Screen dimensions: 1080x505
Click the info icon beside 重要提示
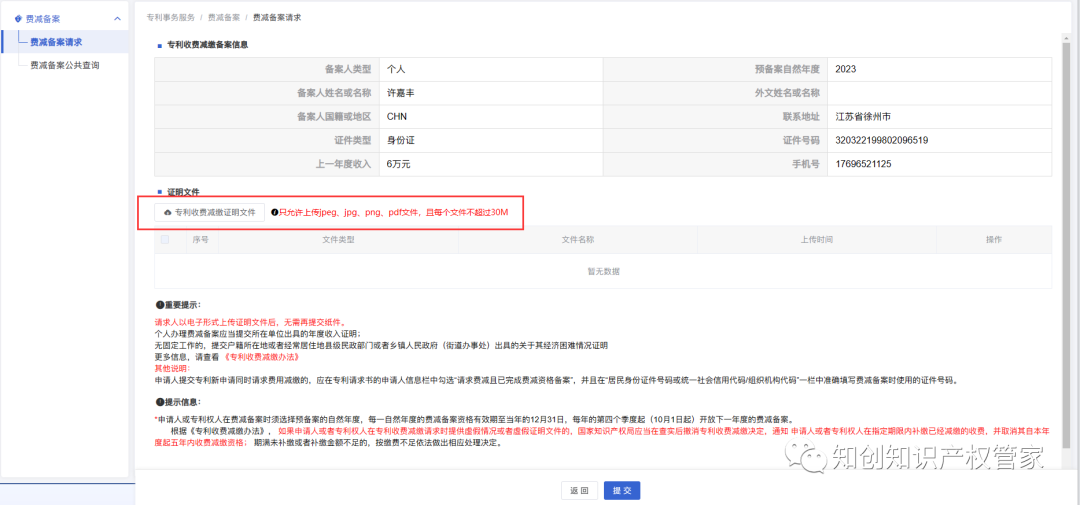tap(159, 305)
